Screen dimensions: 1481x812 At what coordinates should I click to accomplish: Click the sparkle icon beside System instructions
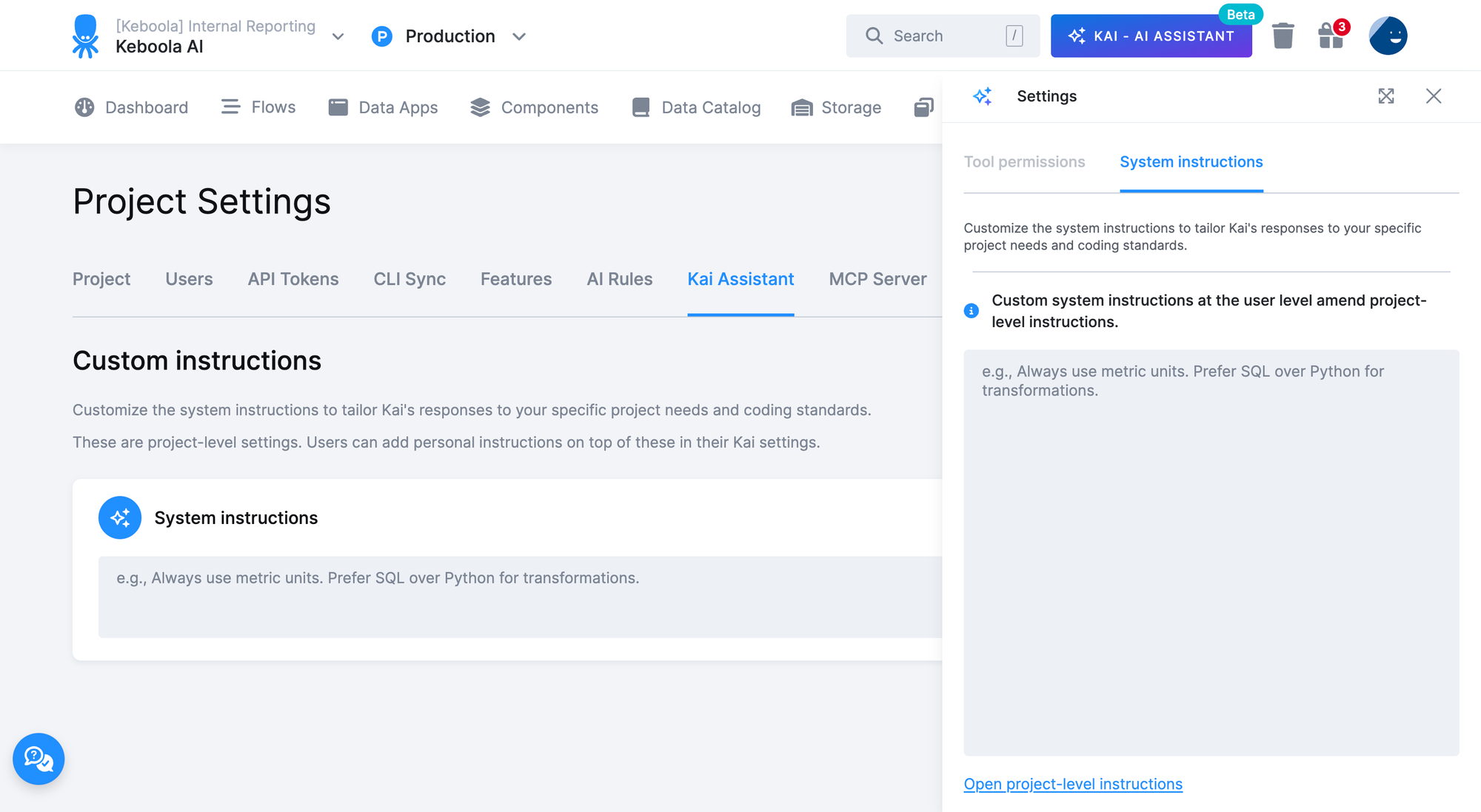(120, 517)
